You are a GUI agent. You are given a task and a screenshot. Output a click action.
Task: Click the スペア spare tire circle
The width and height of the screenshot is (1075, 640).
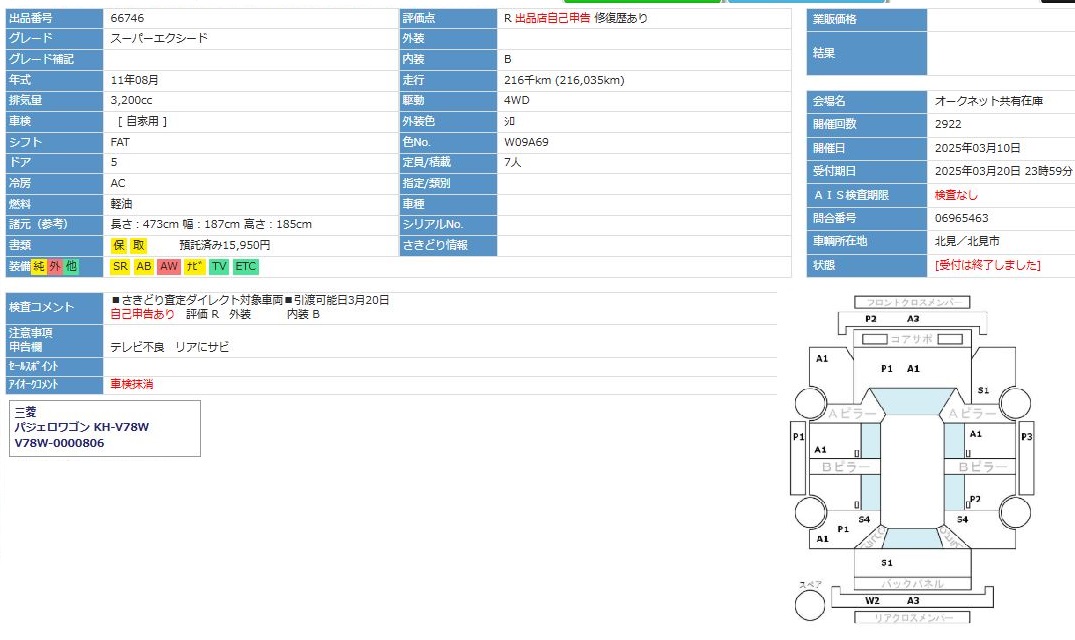pos(810,604)
